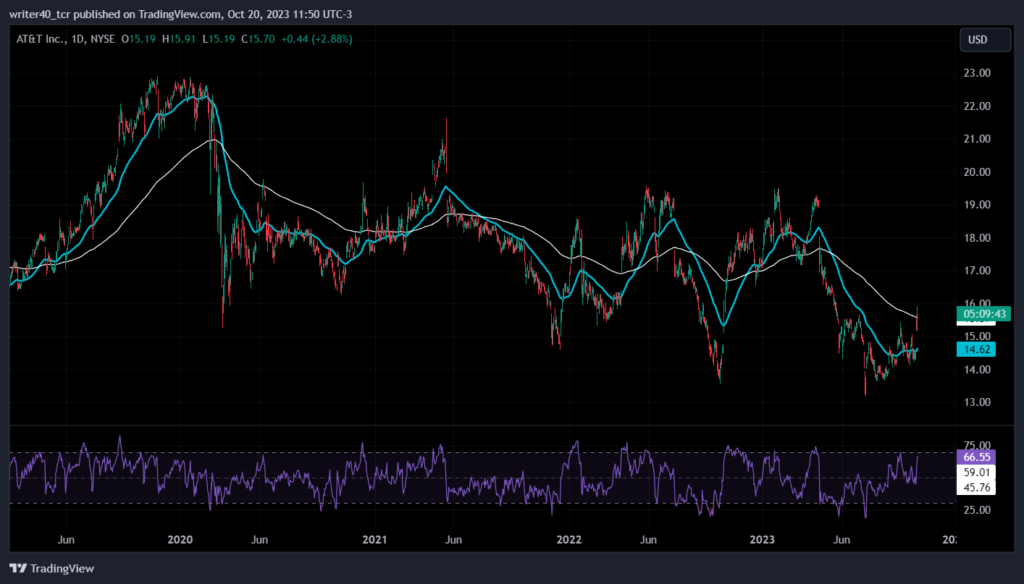Click the 2022 time axis label
Image resolution: width=1024 pixels, height=584 pixels.
click(x=569, y=540)
